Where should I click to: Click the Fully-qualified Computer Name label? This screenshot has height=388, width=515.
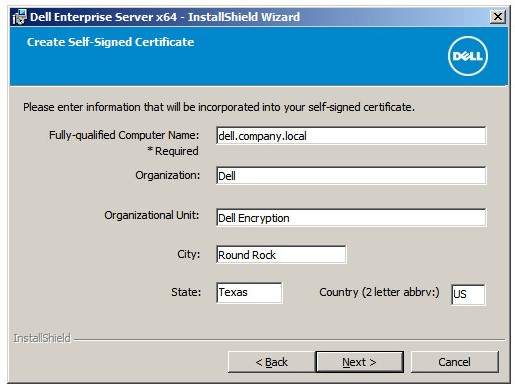124,135
